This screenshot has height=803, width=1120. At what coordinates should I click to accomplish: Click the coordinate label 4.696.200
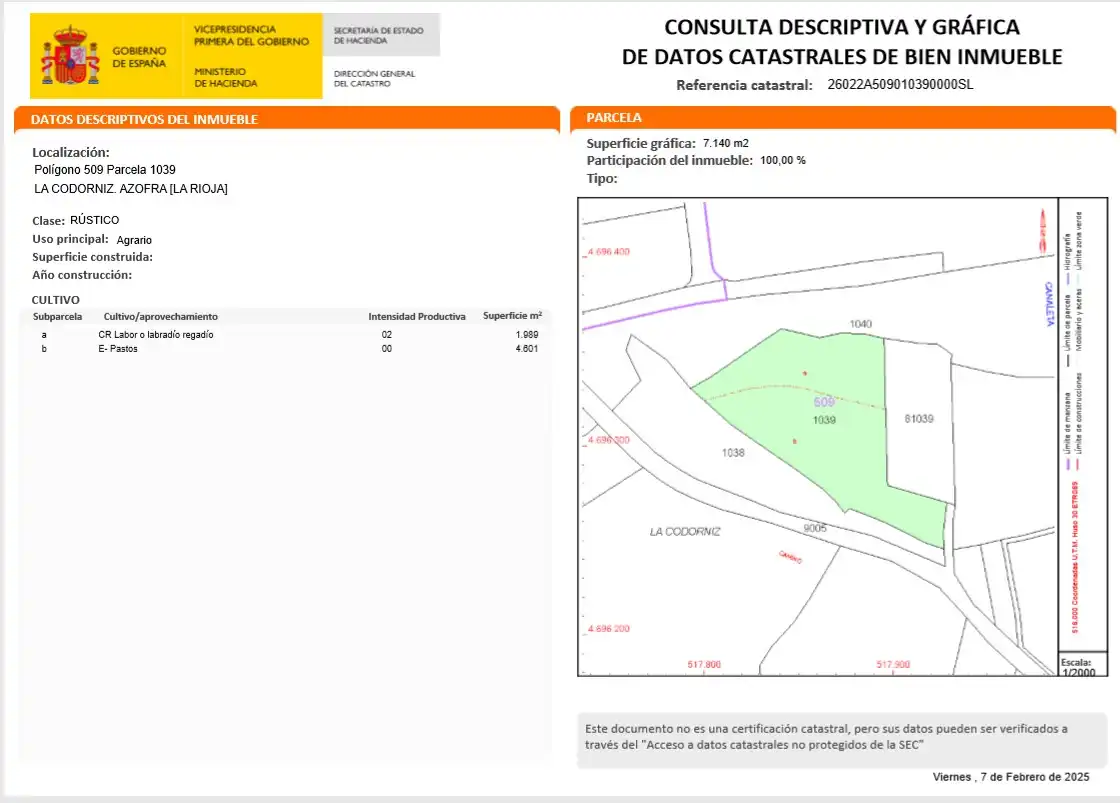609,629
